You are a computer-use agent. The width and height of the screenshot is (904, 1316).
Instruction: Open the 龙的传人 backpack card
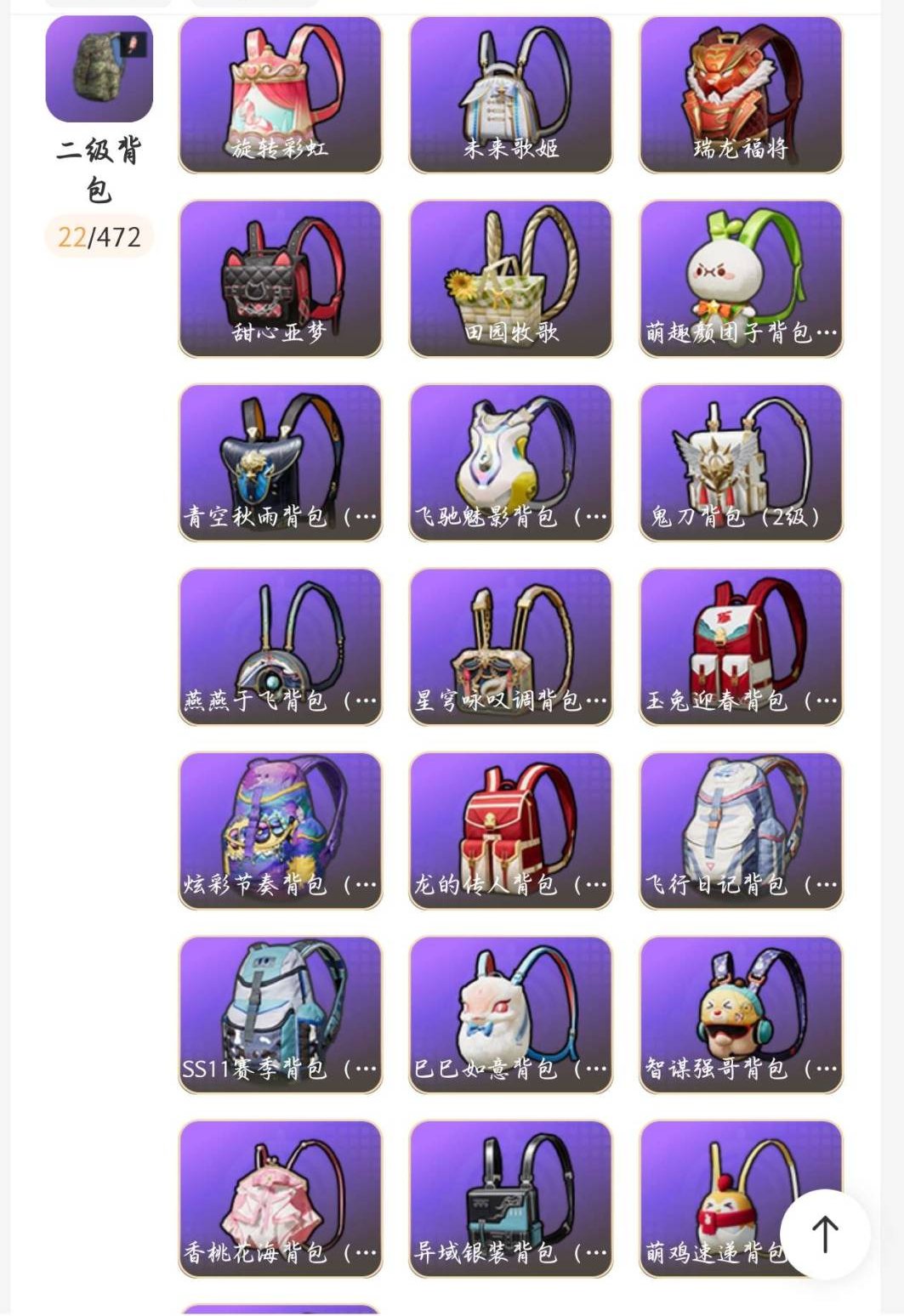click(511, 831)
